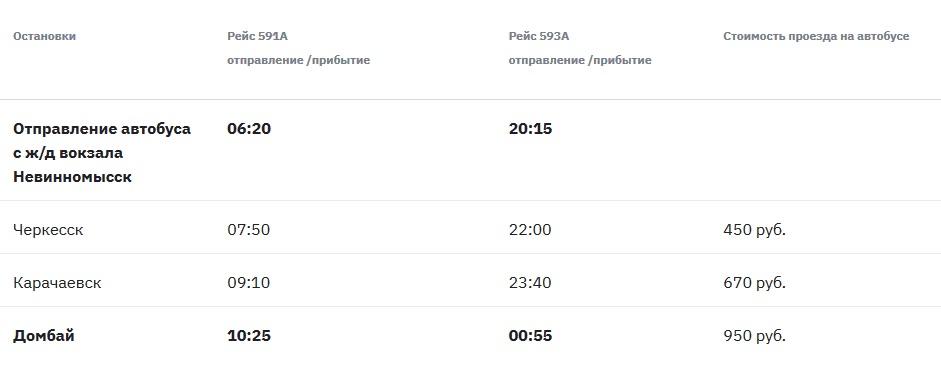This screenshot has height=365, width=941.
Task: Click the 950 руб. fare
Action: [754, 336]
